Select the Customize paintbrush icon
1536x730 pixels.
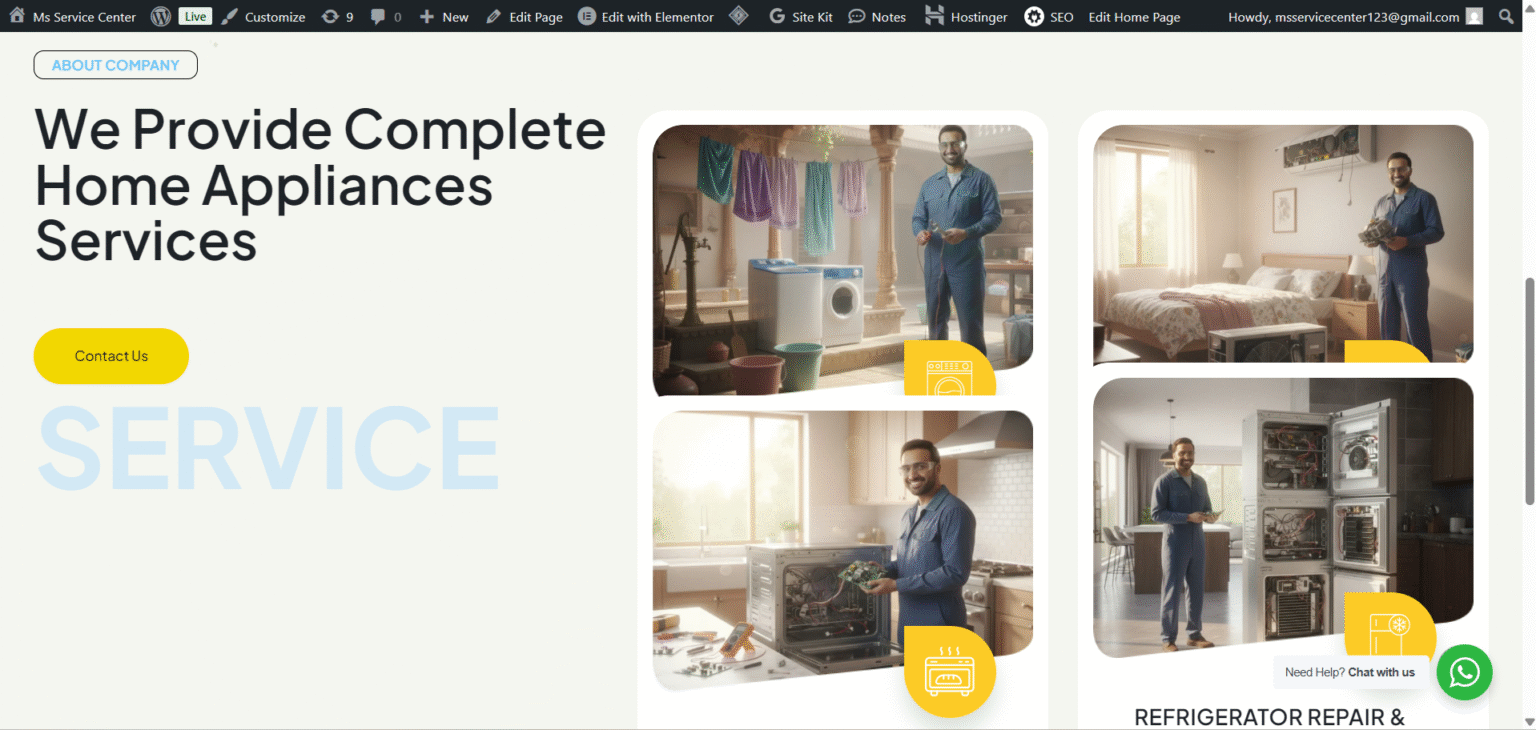click(x=228, y=16)
